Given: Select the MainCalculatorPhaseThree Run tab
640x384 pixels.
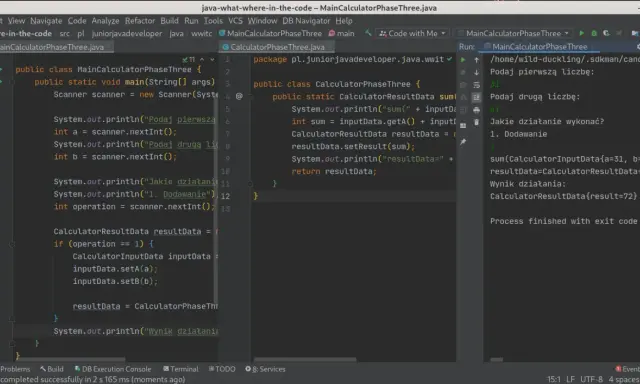Looking at the screenshot, I should coord(539,47).
